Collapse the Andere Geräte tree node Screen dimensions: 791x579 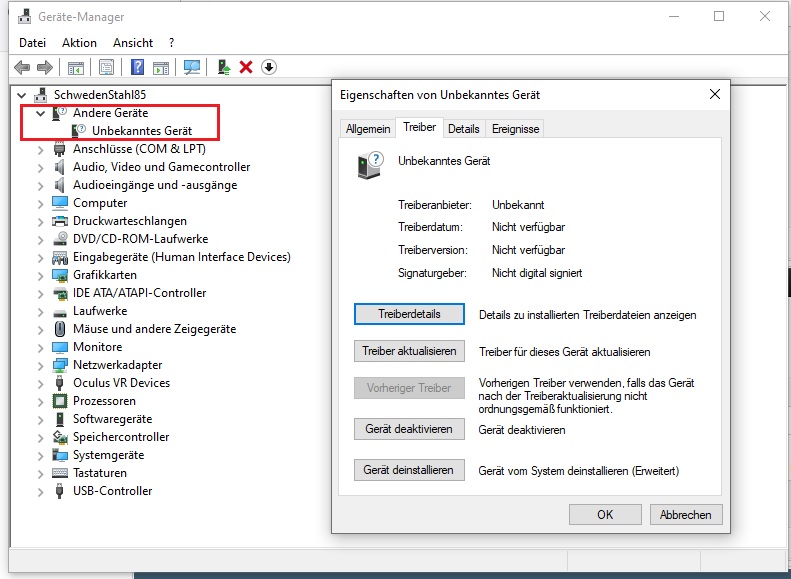coord(41,113)
